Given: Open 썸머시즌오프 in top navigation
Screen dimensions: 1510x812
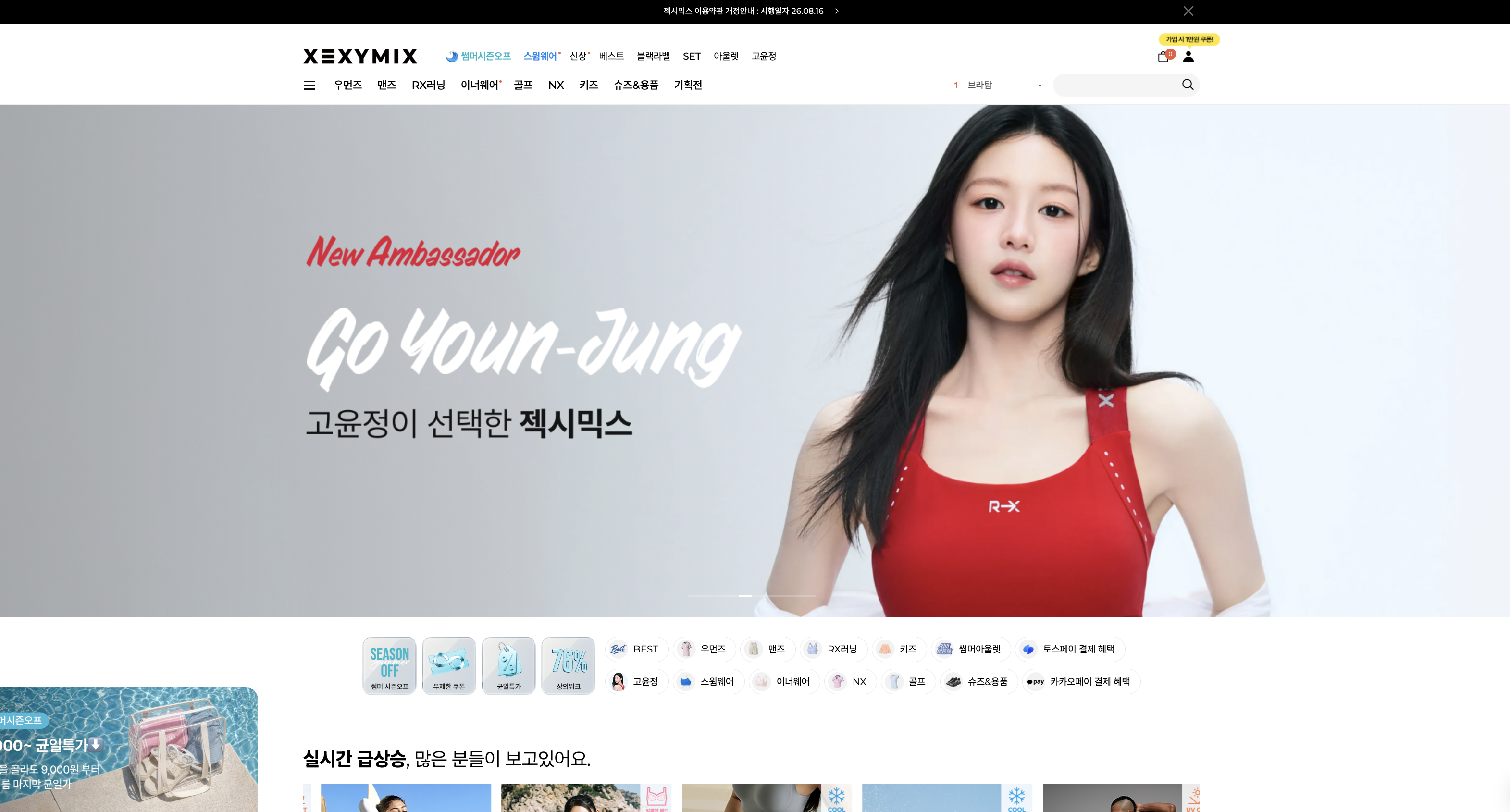Looking at the screenshot, I should coord(478,56).
